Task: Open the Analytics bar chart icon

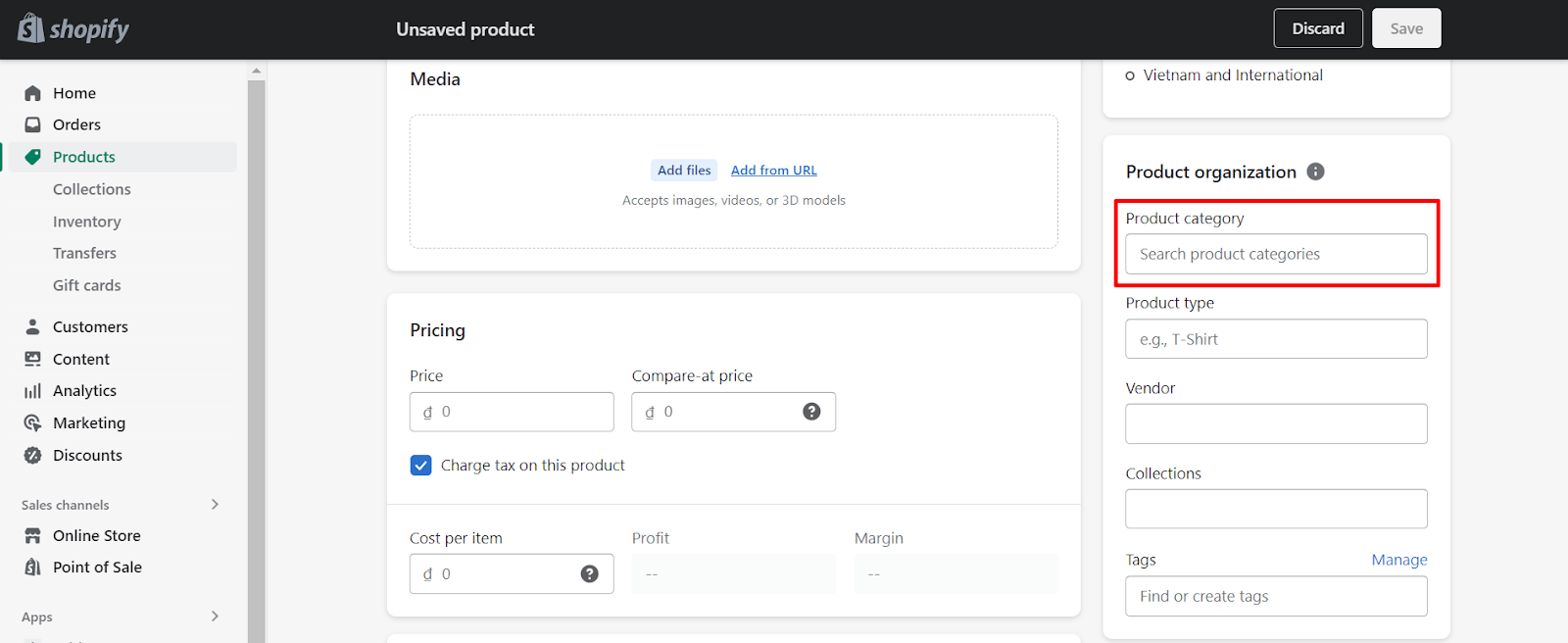Action: click(x=33, y=391)
